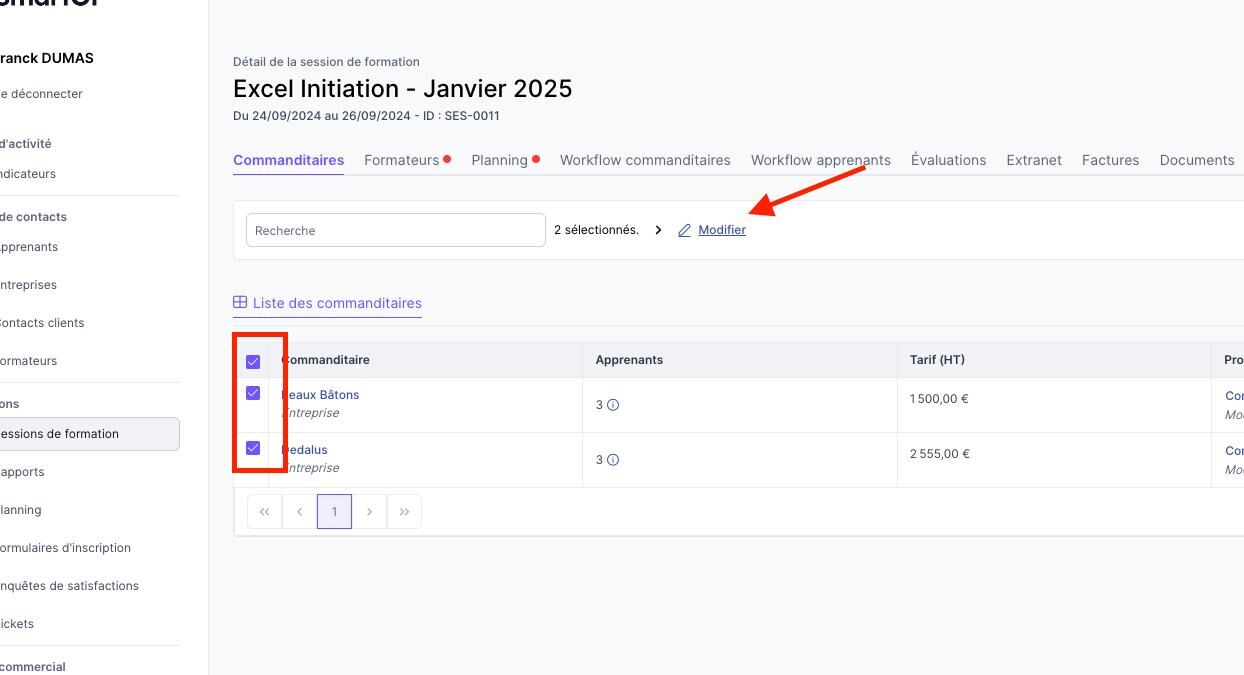Click info icon in Dedalus row
The width and height of the screenshot is (1244, 675).
click(613, 460)
